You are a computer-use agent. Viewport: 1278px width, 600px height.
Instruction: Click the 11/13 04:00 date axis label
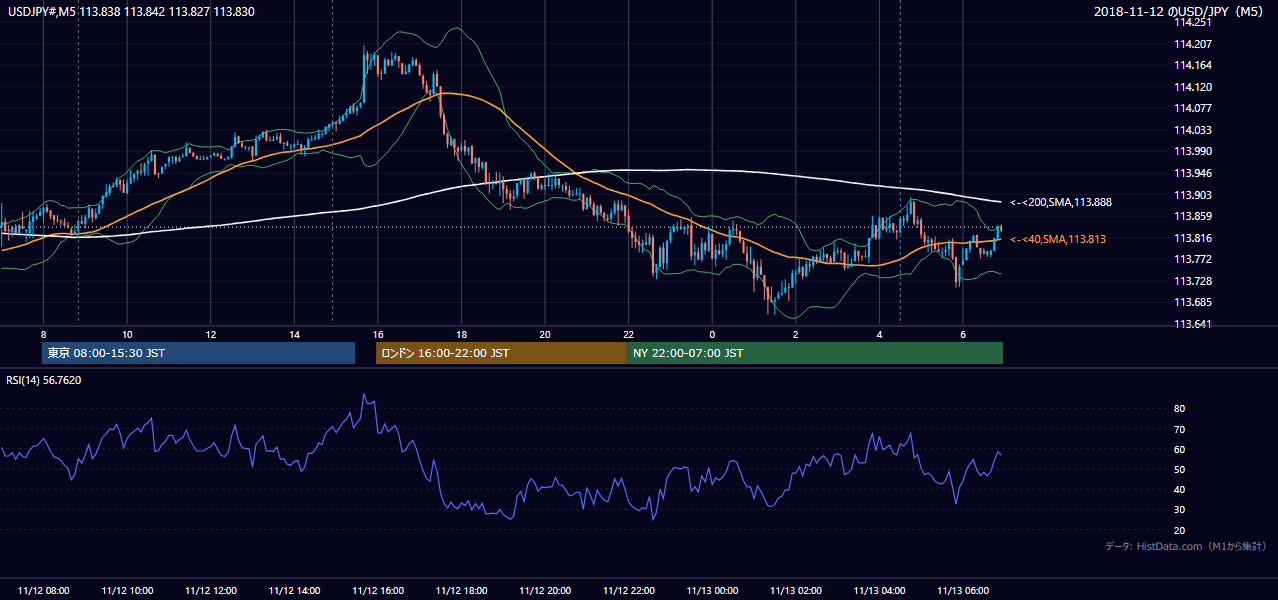880,591
